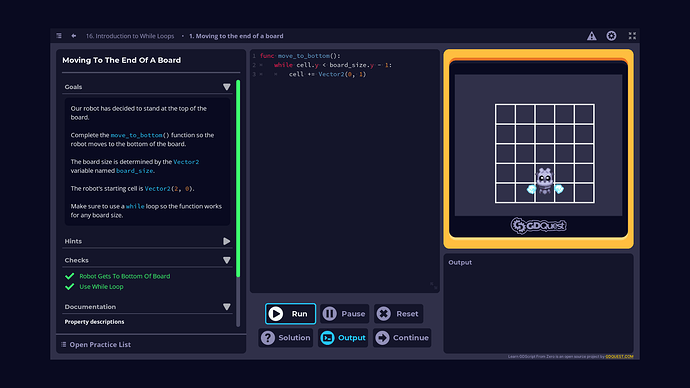Click Robot Gets To Bottom Of Board check

pyautogui.click(x=125, y=276)
